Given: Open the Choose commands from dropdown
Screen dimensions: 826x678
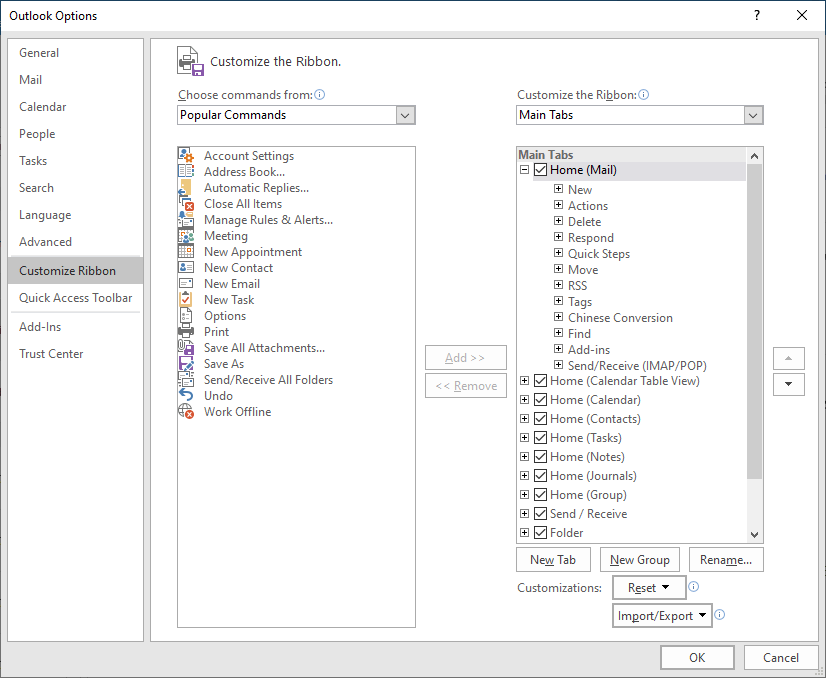Looking at the screenshot, I should coord(405,115).
